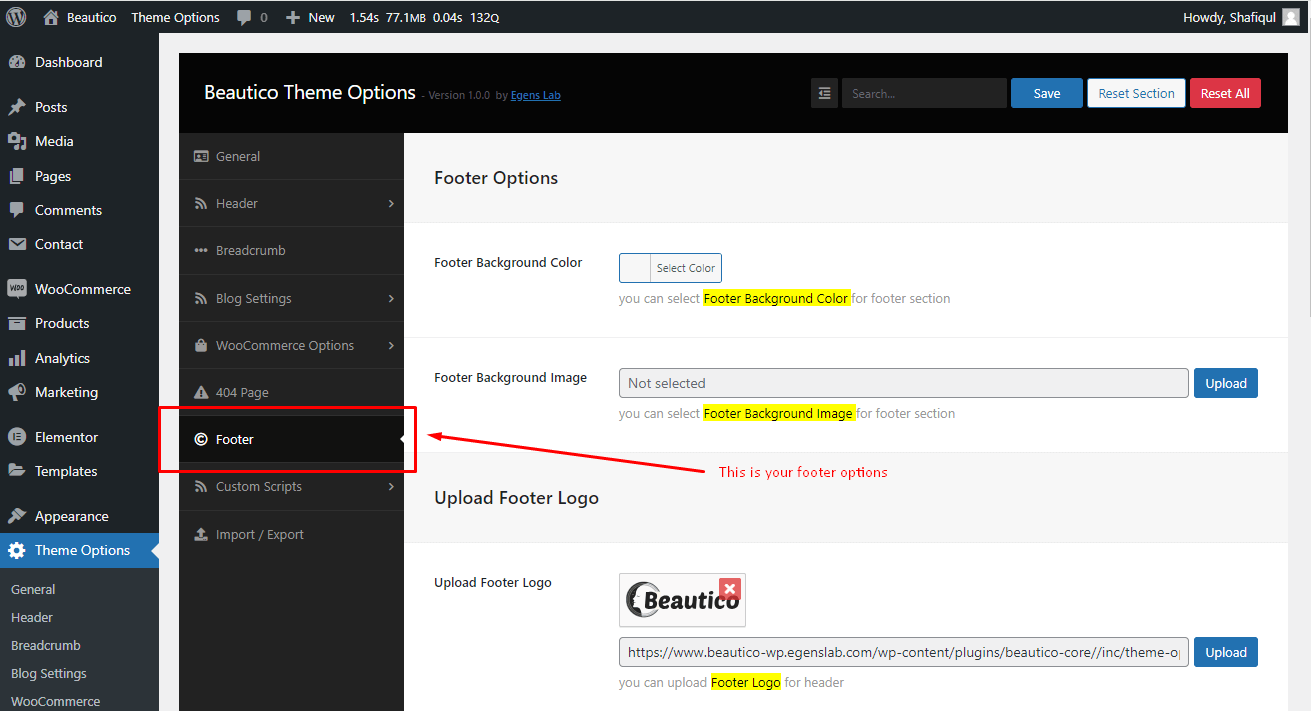Click the footer logo URL field
Screen dimensions: 1311x711
click(904, 652)
